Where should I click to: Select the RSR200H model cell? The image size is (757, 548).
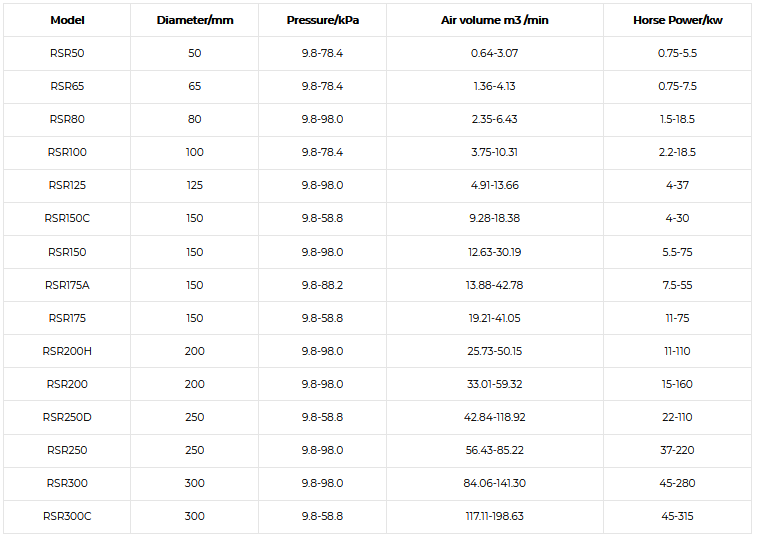67,351
